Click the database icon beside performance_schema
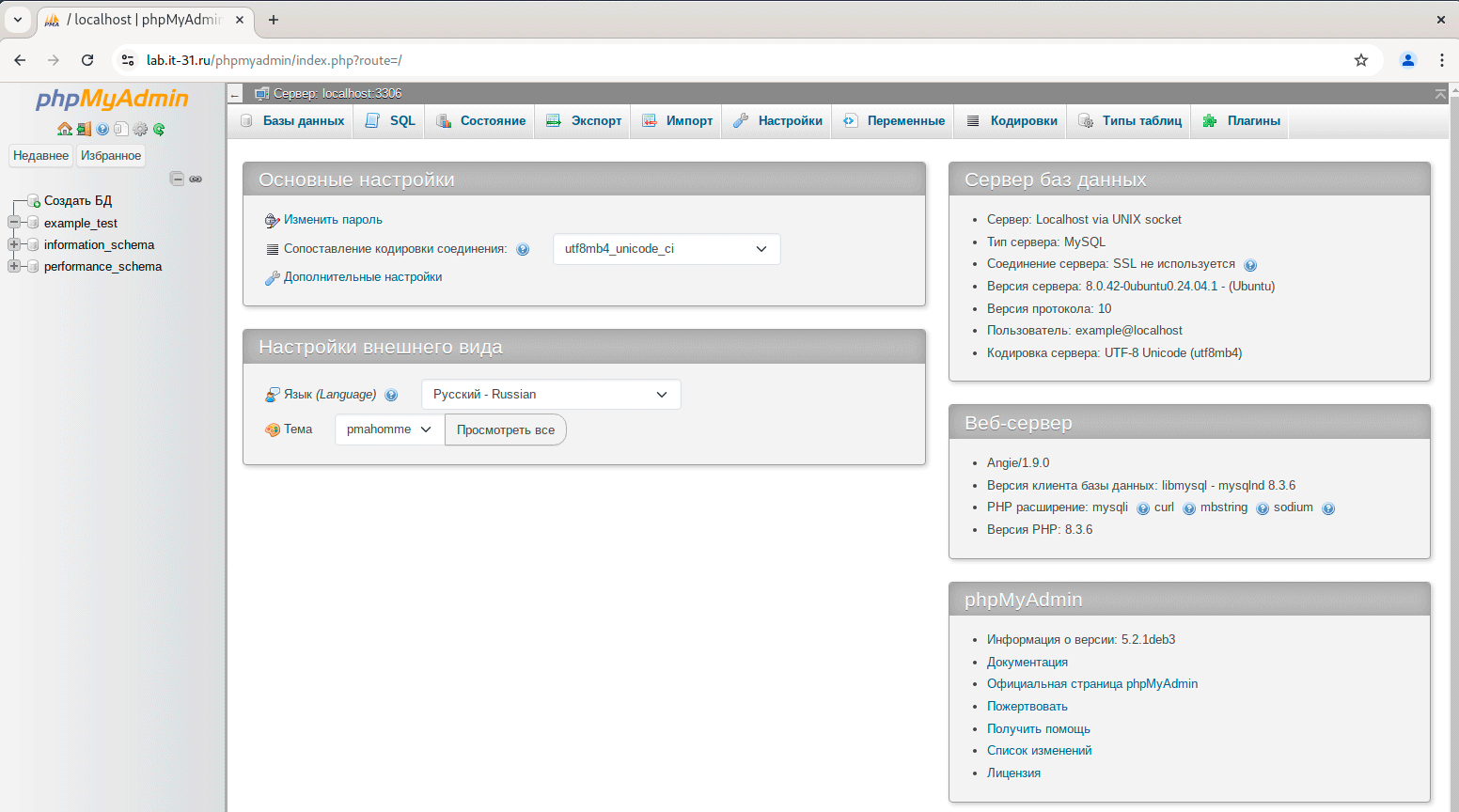 33,266
